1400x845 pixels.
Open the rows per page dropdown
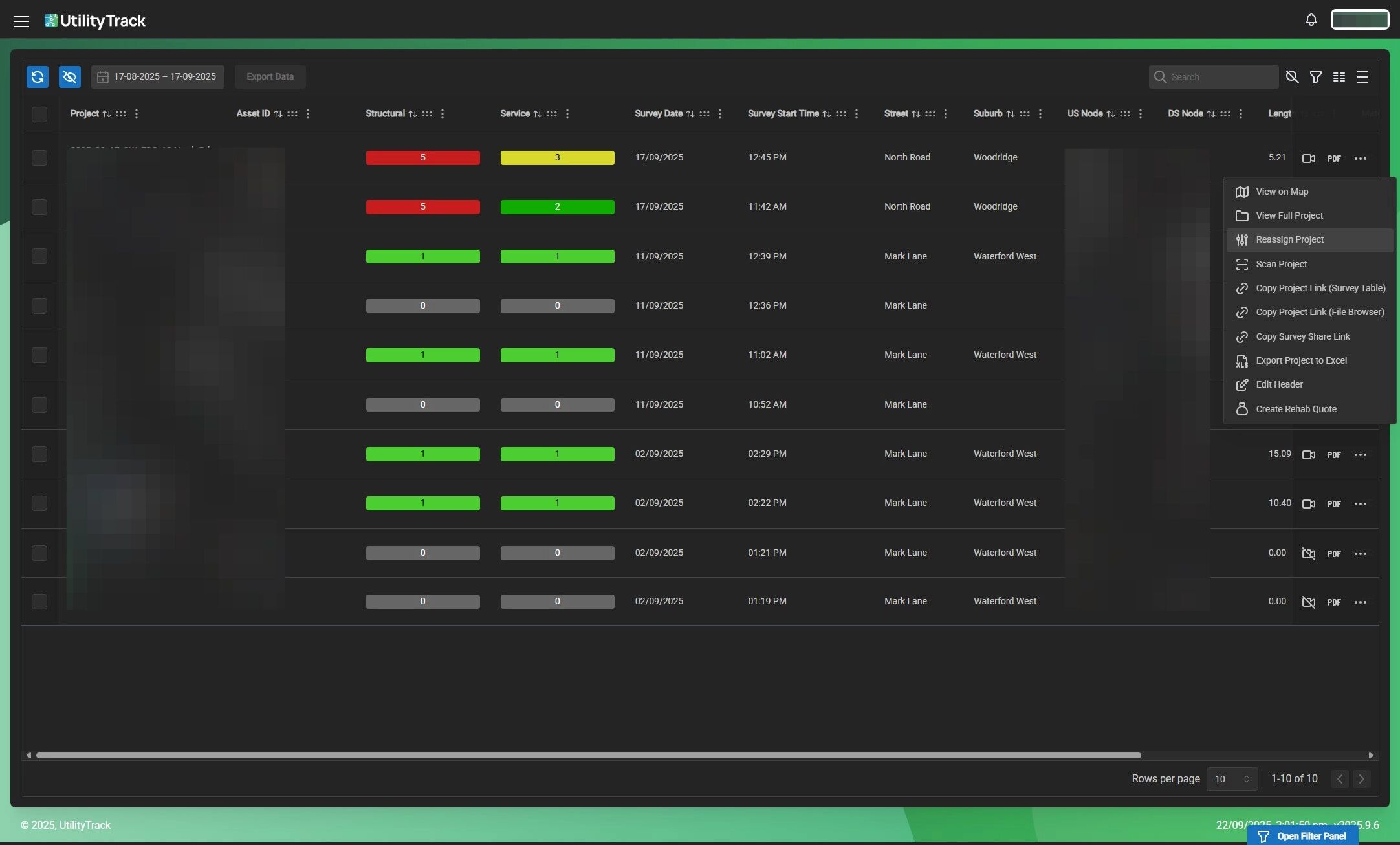pyautogui.click(x=1231, y=779)
